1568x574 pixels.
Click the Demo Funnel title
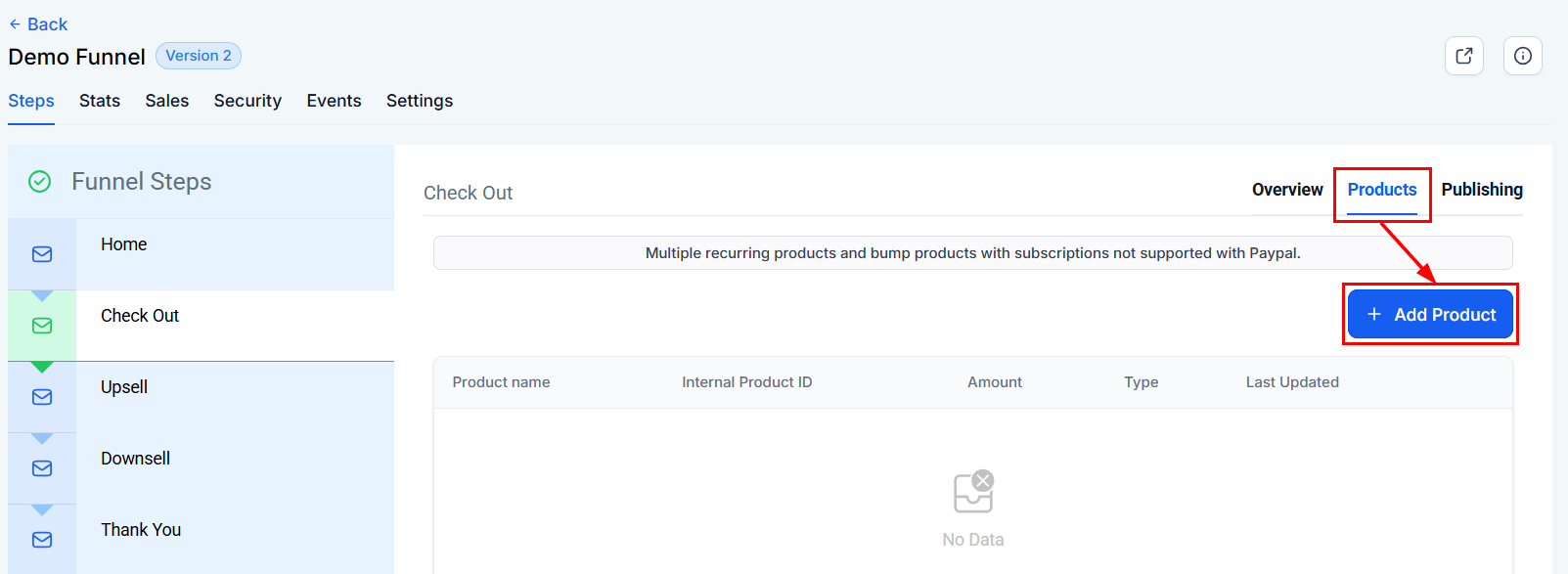click(x=76, y=57)
